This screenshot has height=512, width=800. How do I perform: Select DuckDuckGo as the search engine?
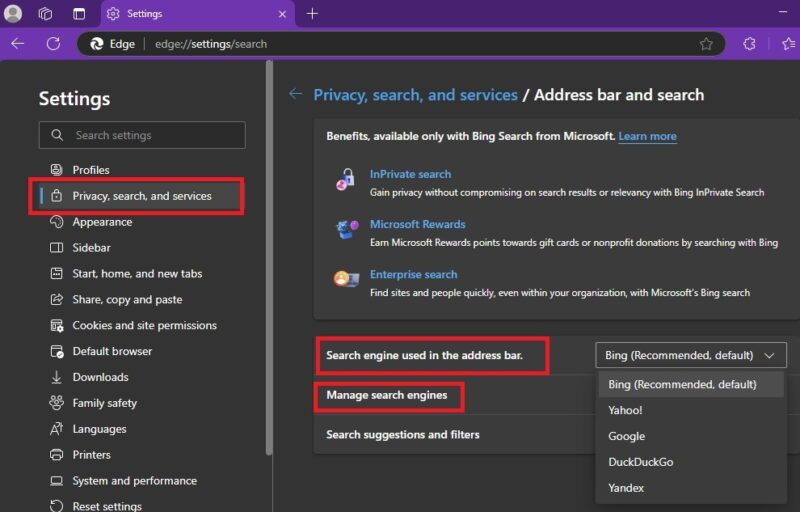click(691, 462)
